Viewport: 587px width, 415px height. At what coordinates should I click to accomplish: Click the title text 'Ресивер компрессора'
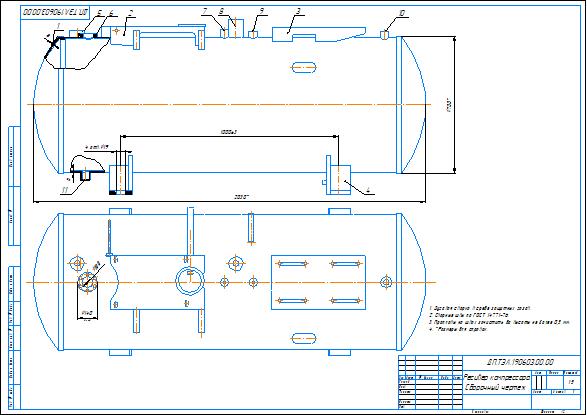[496, 377]
